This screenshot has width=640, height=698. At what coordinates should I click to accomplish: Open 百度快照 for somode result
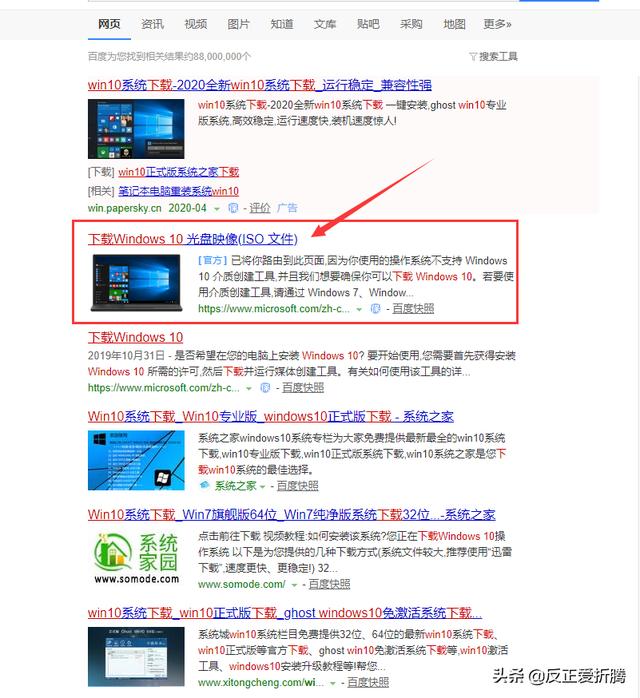(x=329, y=584)
